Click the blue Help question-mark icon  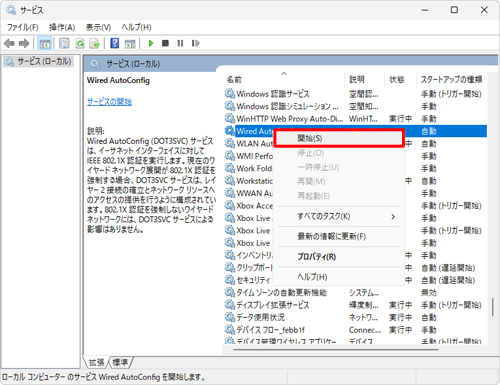tap(115, 43)
